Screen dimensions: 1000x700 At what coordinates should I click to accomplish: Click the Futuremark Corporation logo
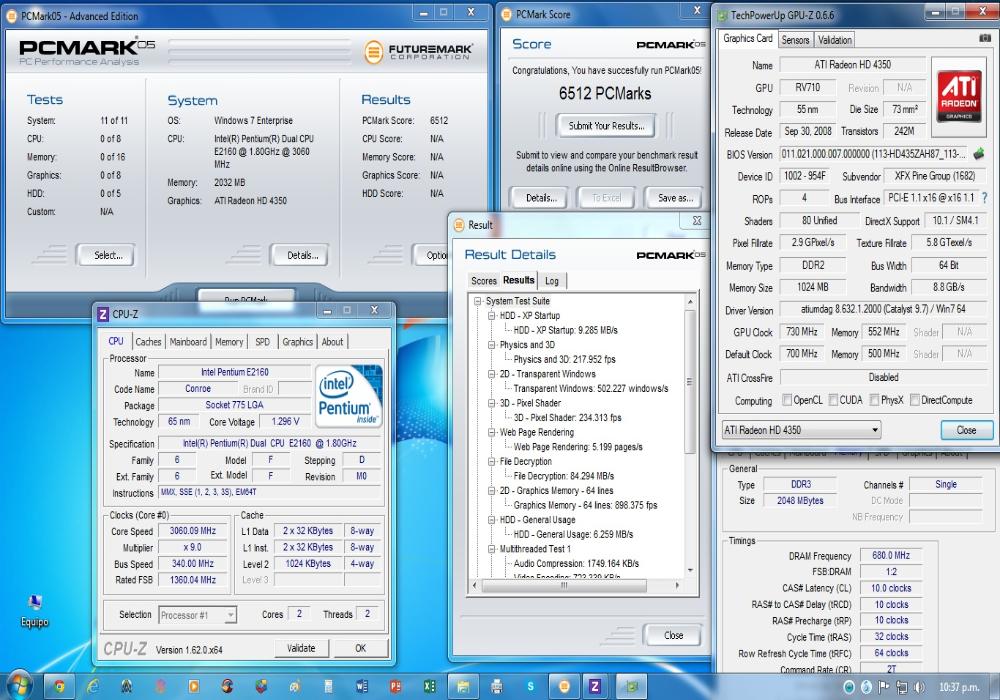click(x=418, y=51)
